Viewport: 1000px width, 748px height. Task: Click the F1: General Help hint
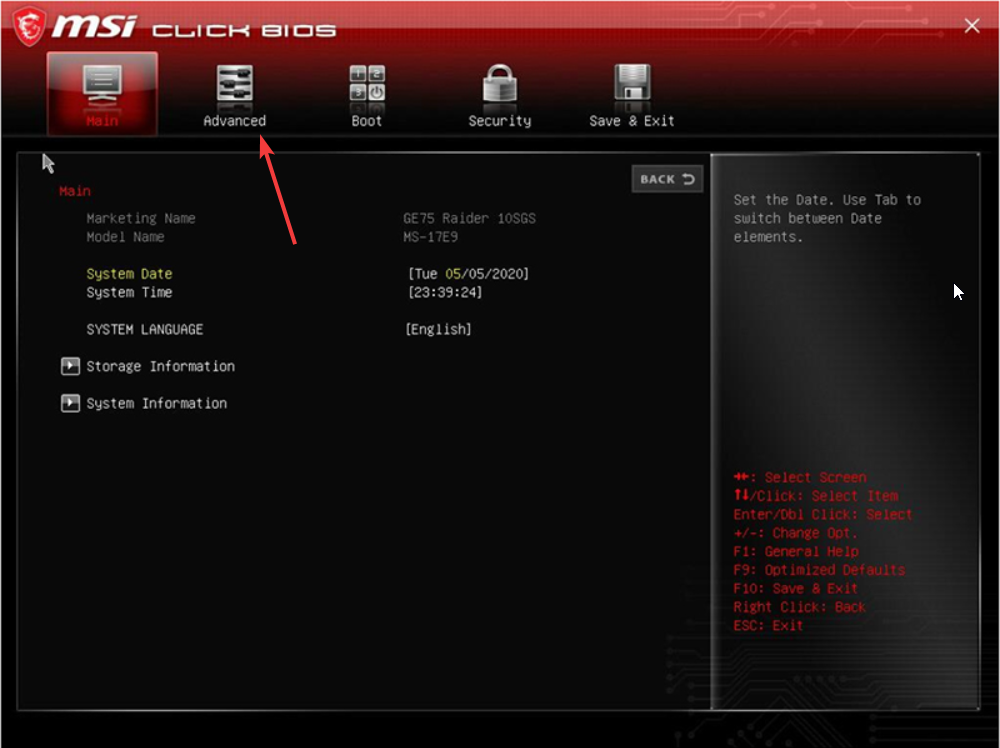pyautogui.click(x=796, y=552)
